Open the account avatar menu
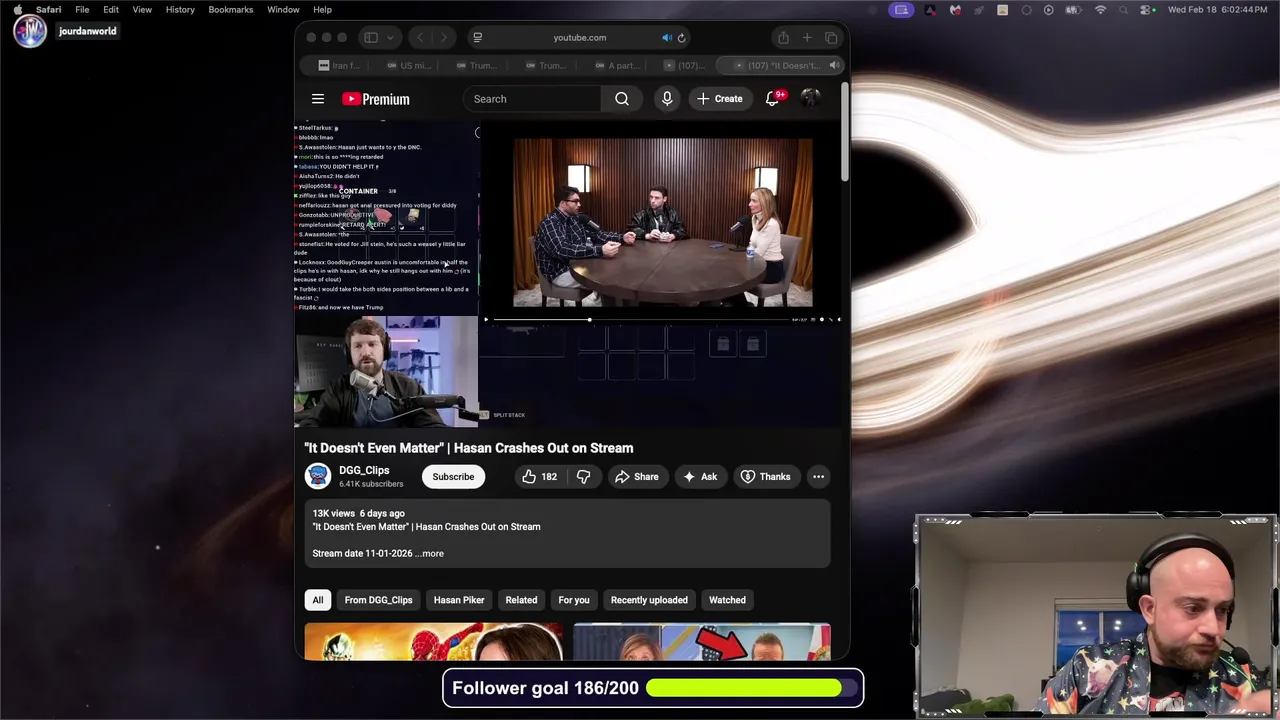Screen dimensions: 1280x720 pyautogui.click(x=810, y=98)
